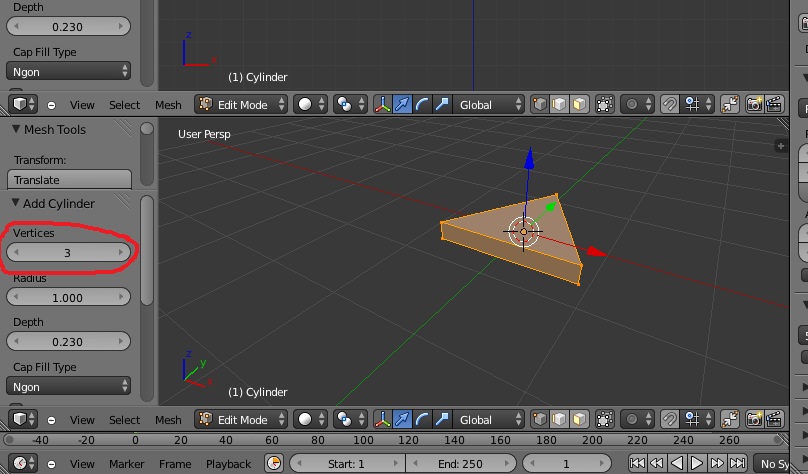
Task: Open viewport shading selector in upper 3D header
Action: point(312,104)
